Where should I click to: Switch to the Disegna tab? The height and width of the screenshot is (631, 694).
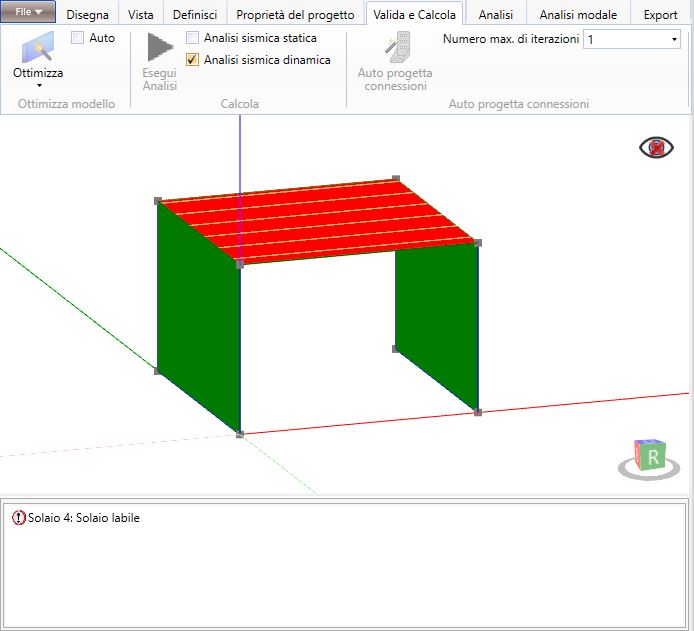coord(87,15)
